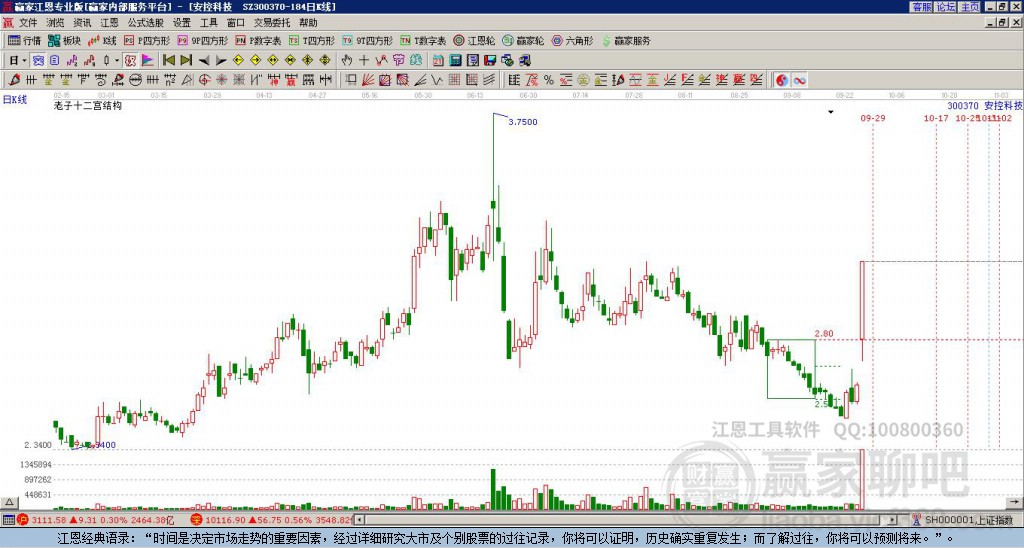Select the gold coin 金 circle tool

(583, 80)
